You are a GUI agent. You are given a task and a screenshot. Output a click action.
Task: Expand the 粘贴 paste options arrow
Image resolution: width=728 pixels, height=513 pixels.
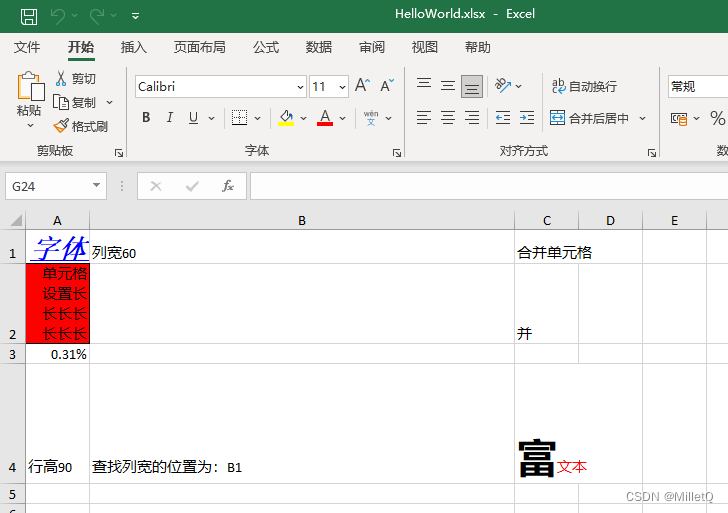tap(30, 125)
